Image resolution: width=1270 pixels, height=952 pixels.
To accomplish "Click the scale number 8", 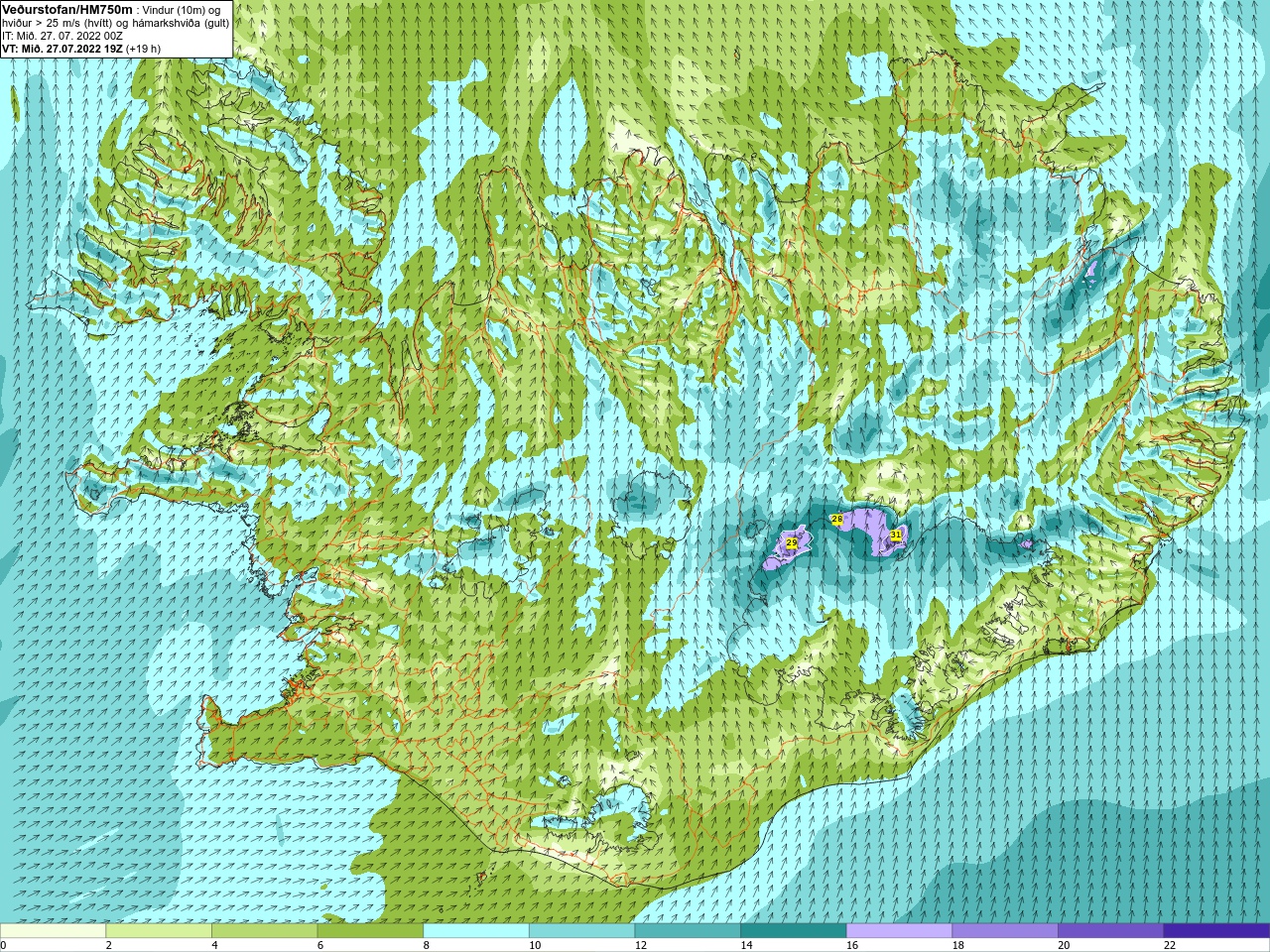I will [x=427, y=945].
